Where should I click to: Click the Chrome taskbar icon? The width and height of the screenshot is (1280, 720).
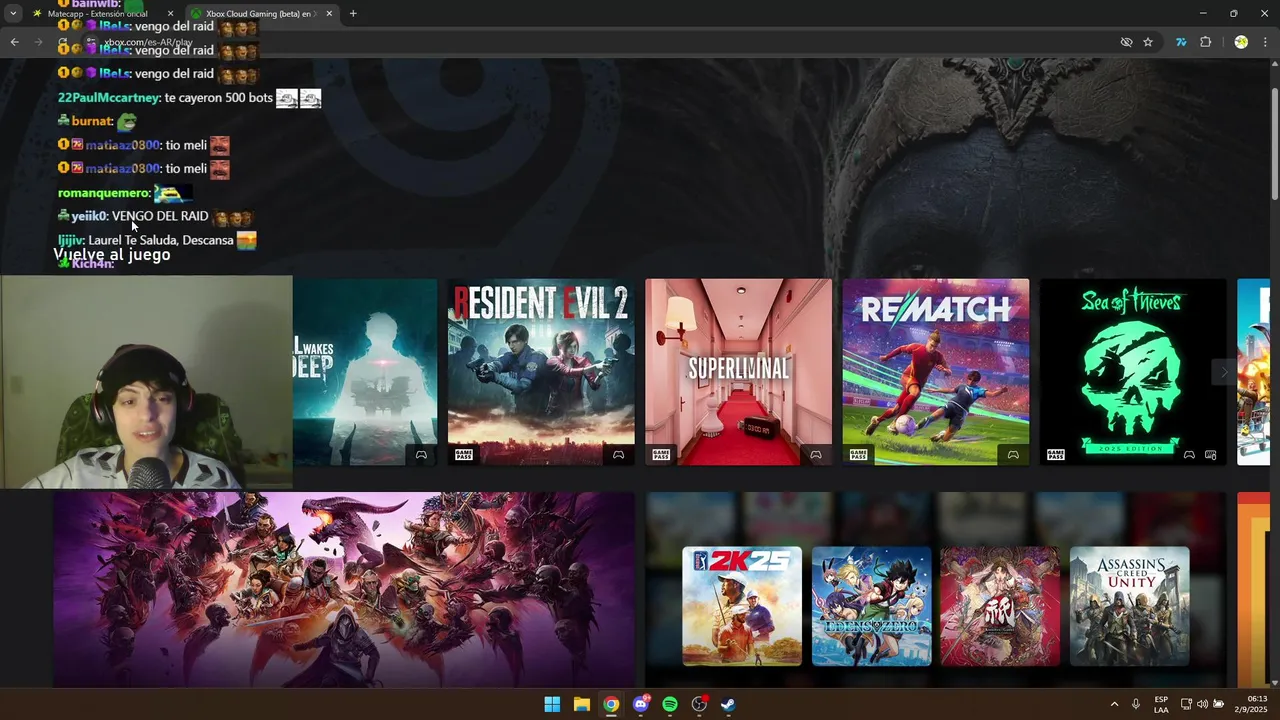pyautogui.click(x=611, y=704)
